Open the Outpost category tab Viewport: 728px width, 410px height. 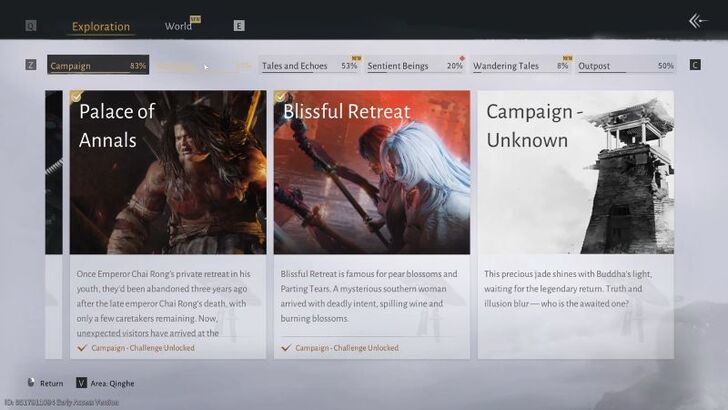coord(626,65)
